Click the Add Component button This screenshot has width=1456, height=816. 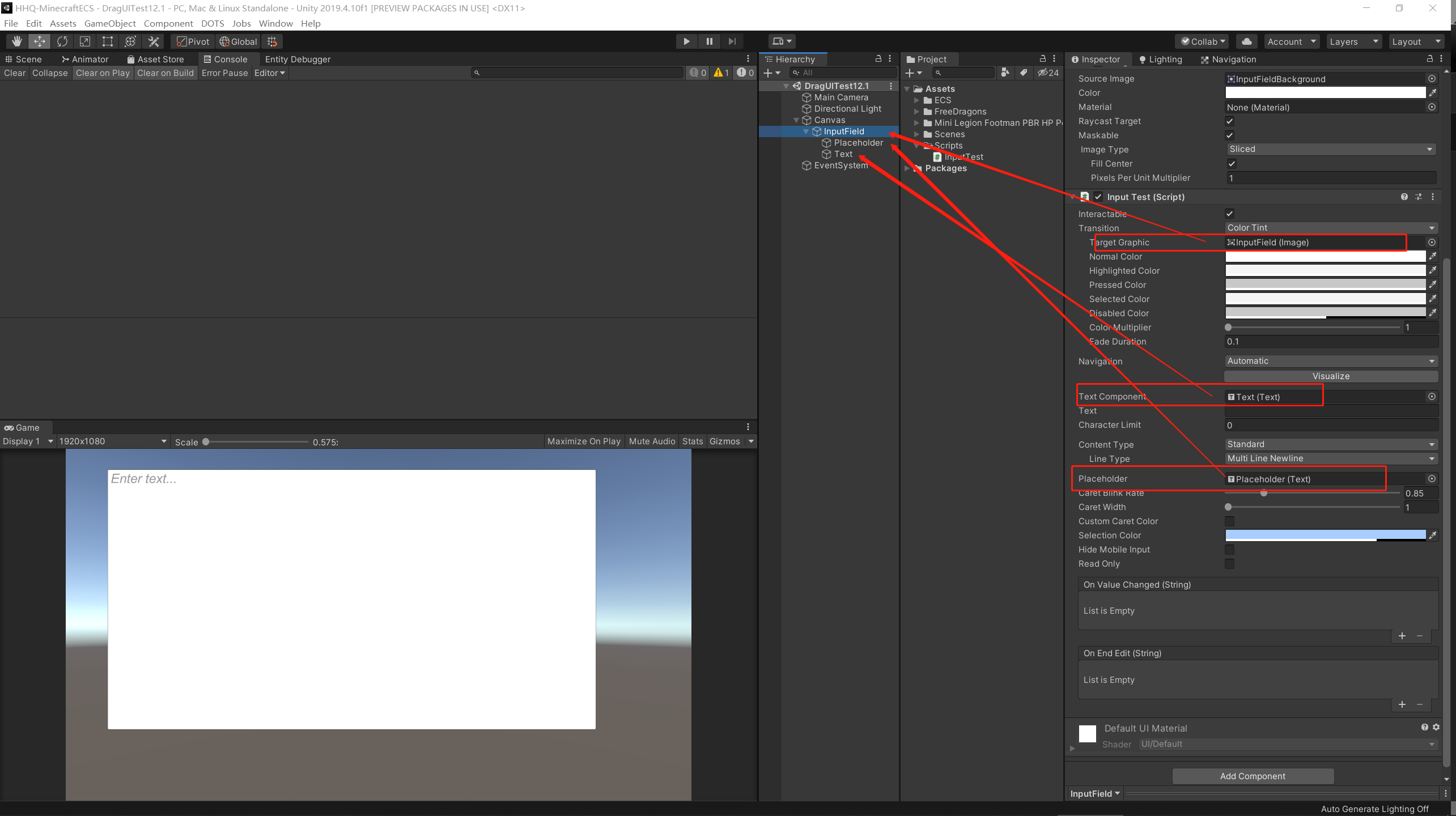coord(1252,776)
